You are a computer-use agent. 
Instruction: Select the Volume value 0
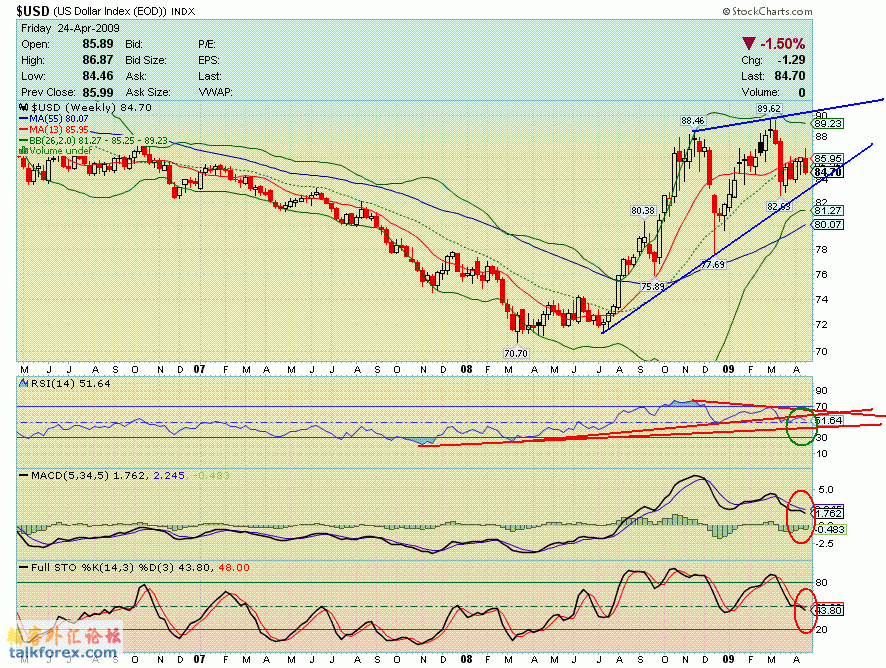tap(802, 92)
